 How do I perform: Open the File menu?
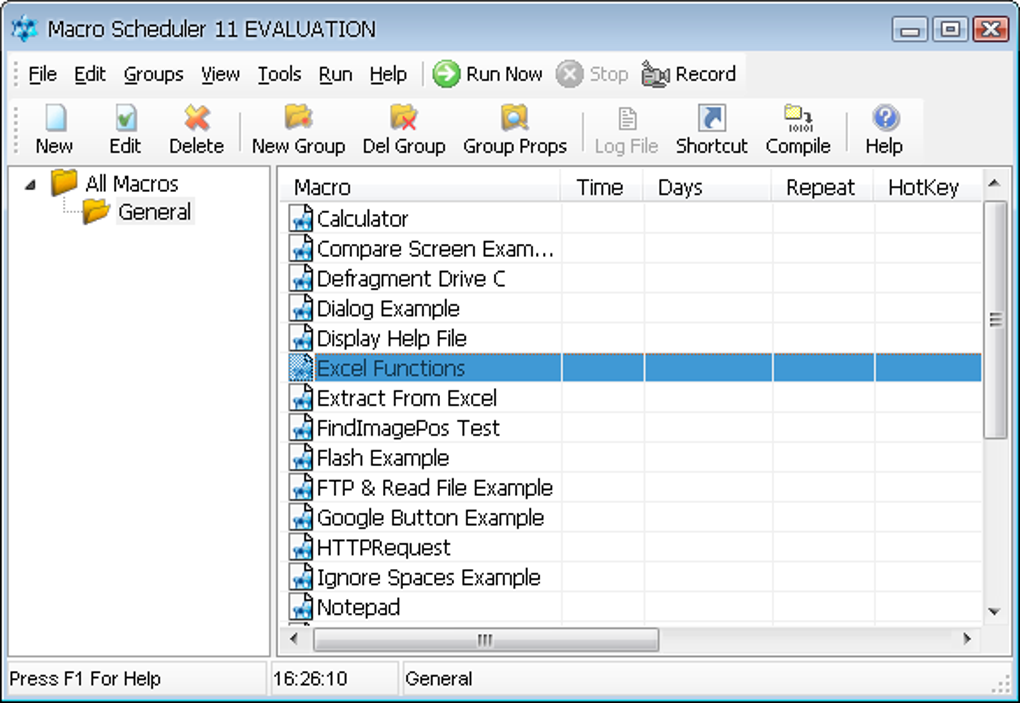point(42,74)
